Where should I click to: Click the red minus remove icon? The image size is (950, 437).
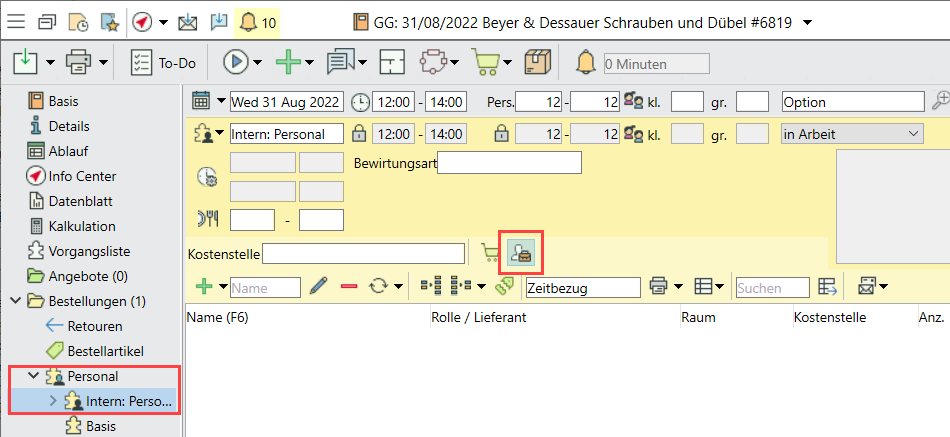tap(349, 287)
